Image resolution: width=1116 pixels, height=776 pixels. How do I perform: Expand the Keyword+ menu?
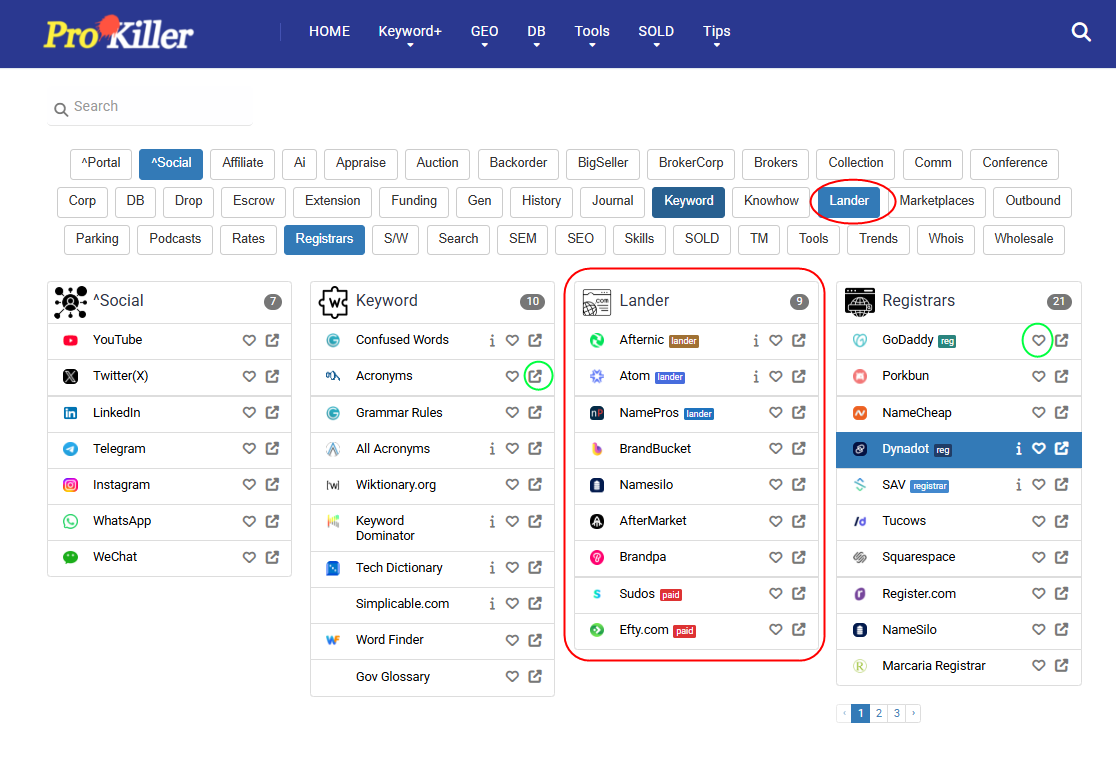(410, 32)
